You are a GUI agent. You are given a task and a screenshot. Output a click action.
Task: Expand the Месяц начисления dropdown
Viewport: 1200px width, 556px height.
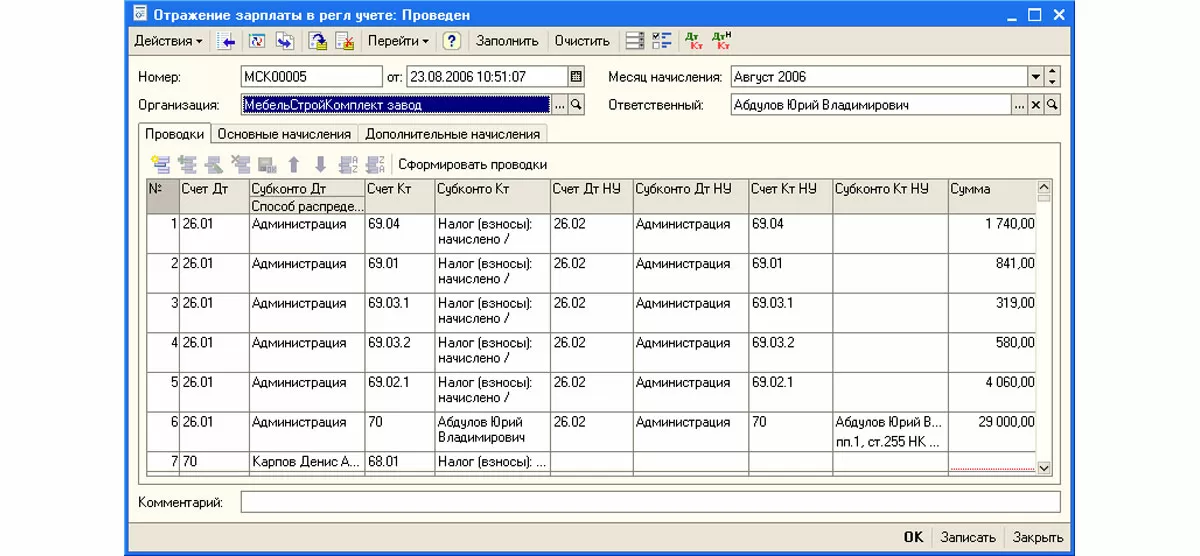(x=1036, y=77)
